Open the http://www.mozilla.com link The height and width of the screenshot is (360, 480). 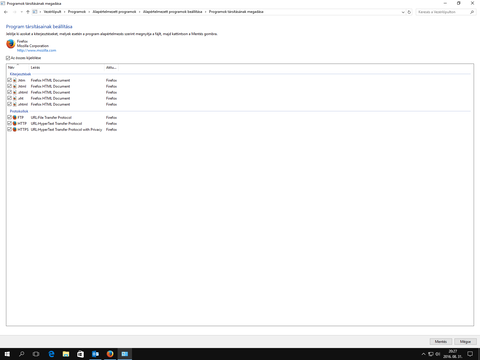[x=37, y=51]
